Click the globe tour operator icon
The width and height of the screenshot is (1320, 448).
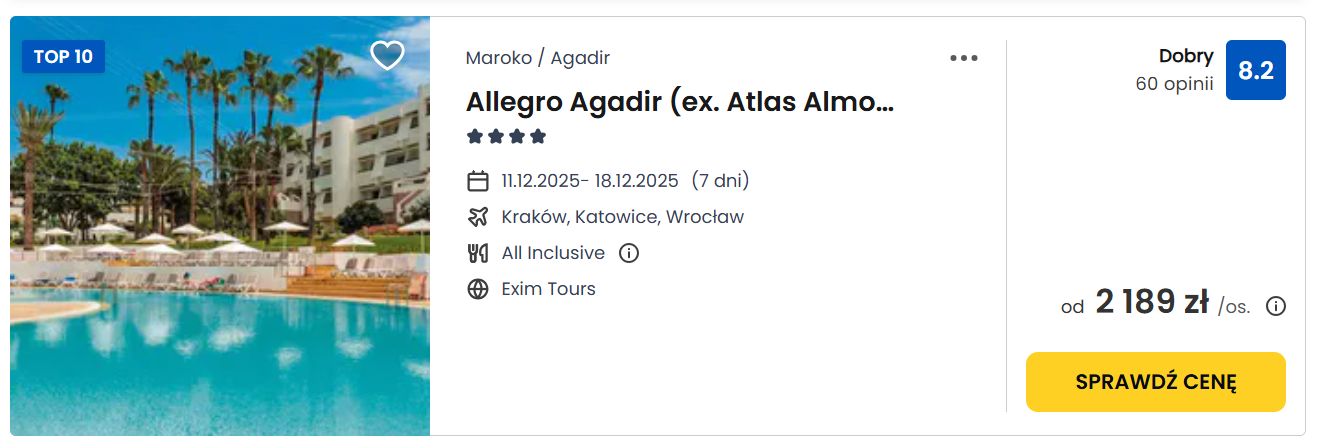click(478, 289)
